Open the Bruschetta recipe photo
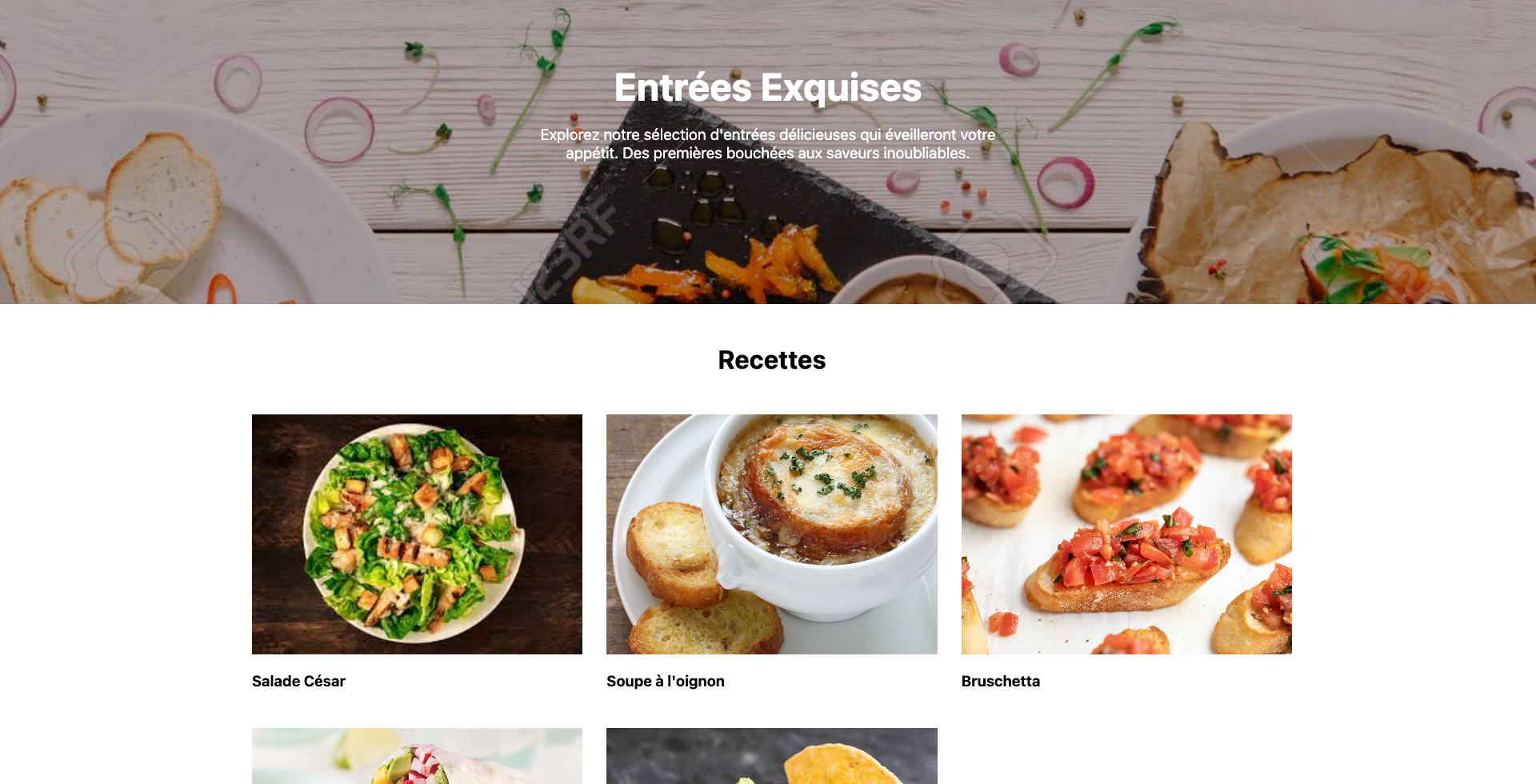 point(1126,534)
